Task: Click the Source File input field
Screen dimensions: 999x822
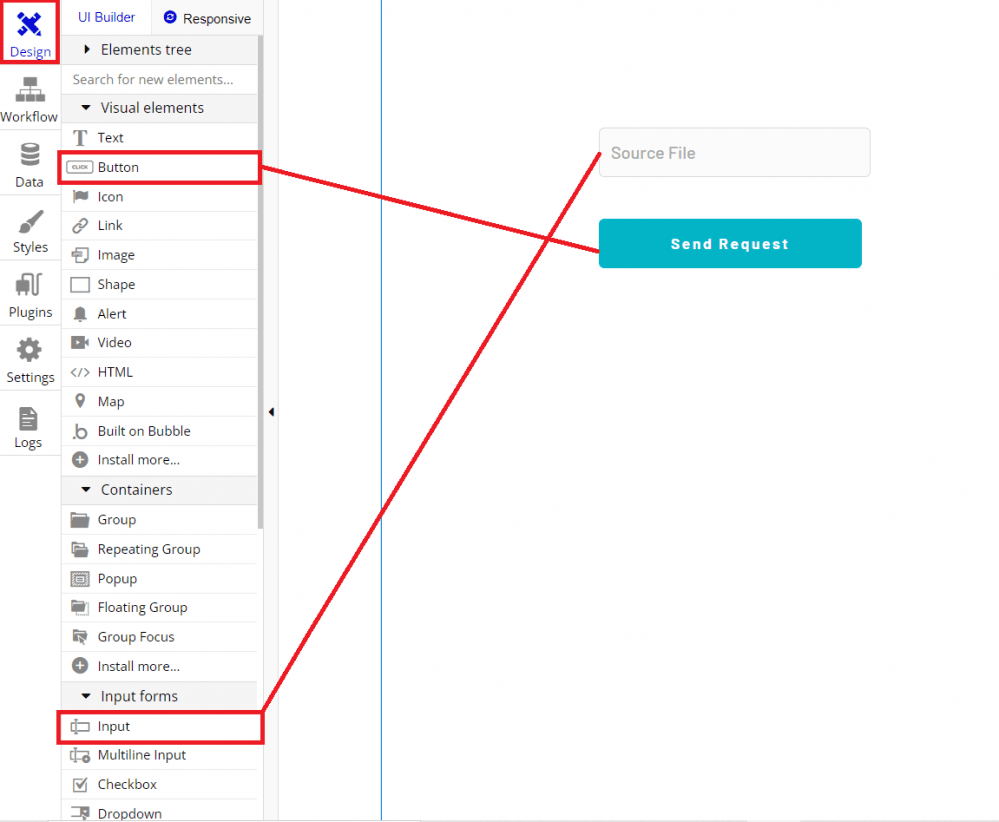Action: pyautogui.click(x=734, y=153)
